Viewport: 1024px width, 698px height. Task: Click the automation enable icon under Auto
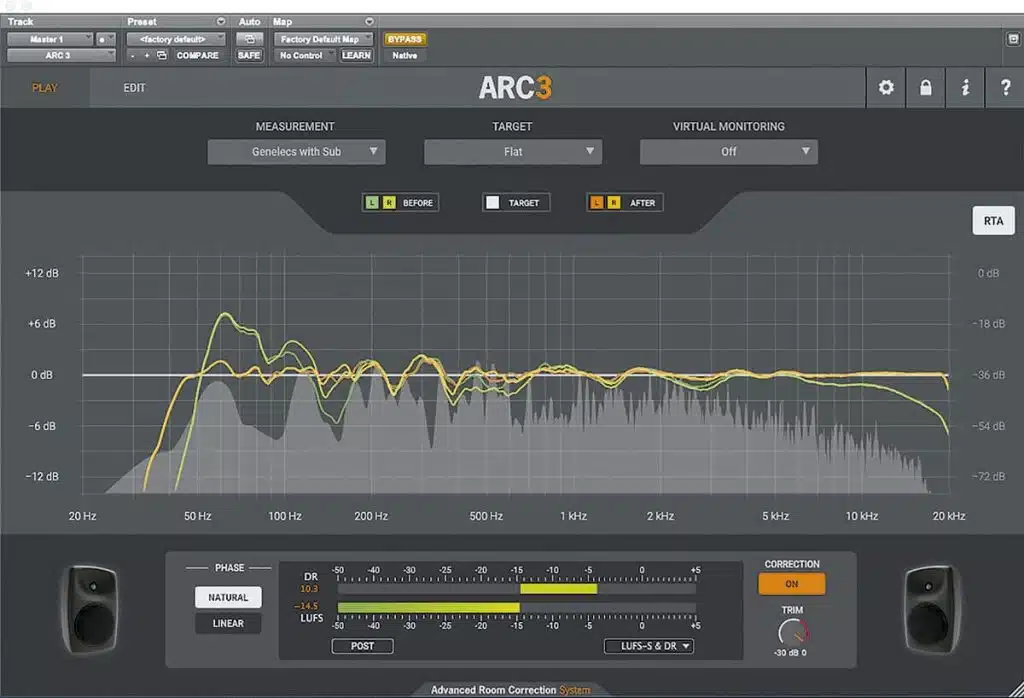coord(249,39)
